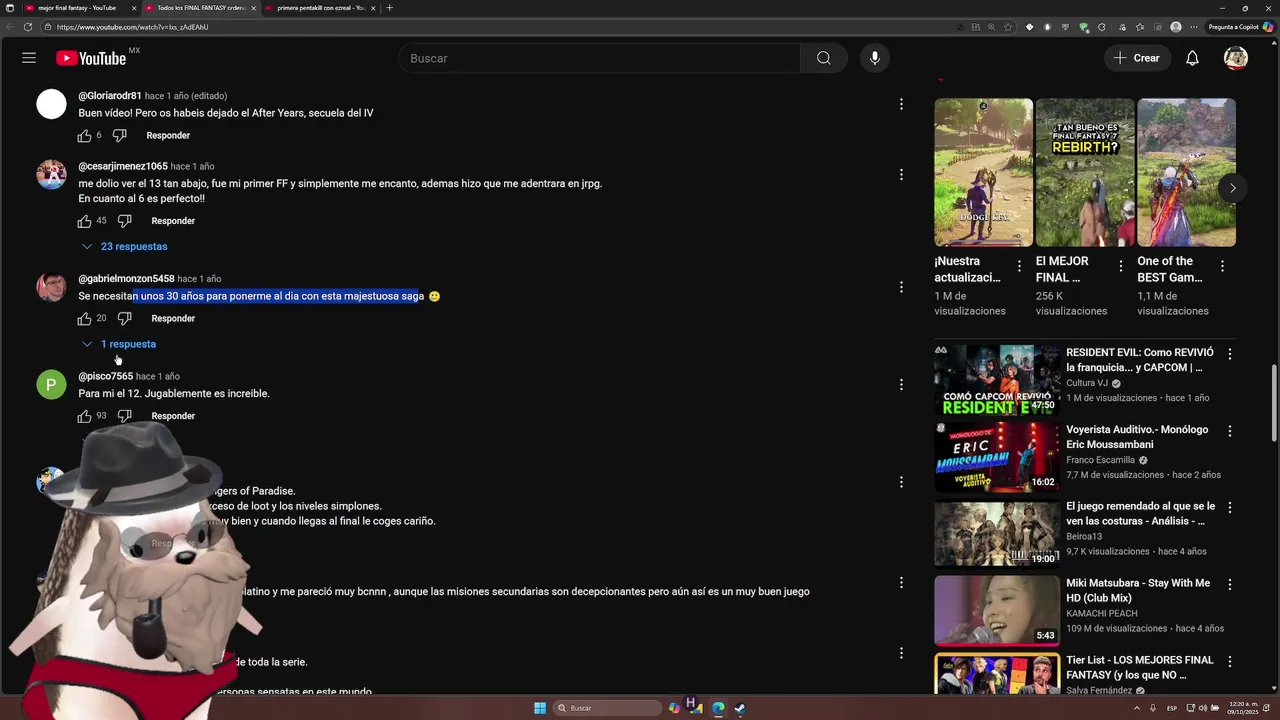
Task: Open menu for Miki Matsubara video
Action: pyautogui.click(x=1230, y=585)
